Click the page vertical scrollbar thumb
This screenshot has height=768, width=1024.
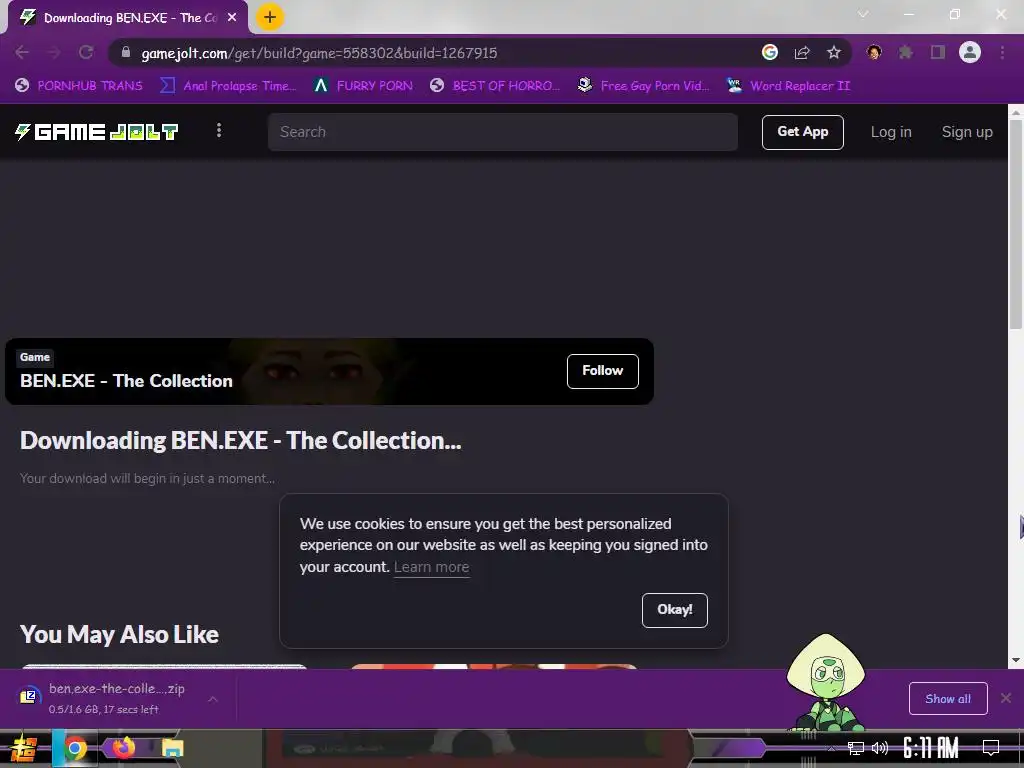(1016, 224)
